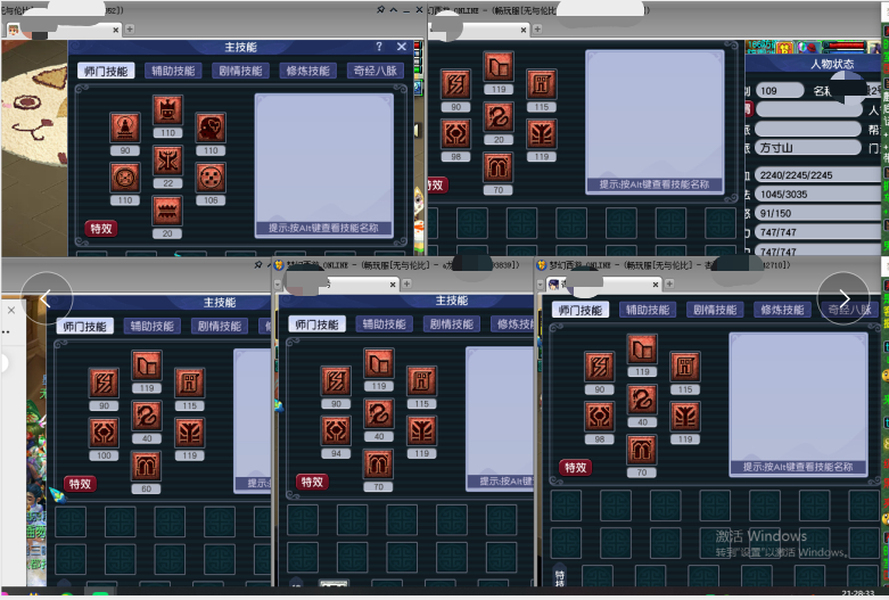Add a new tab in window 3839
Image resolution: width=889 pixels, height=600 pixels.
point(407,284)
